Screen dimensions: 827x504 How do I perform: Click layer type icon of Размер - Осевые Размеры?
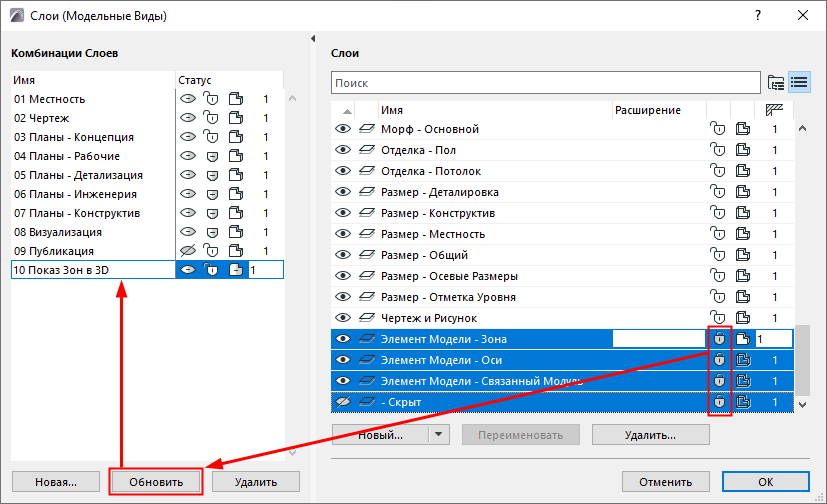367,276
